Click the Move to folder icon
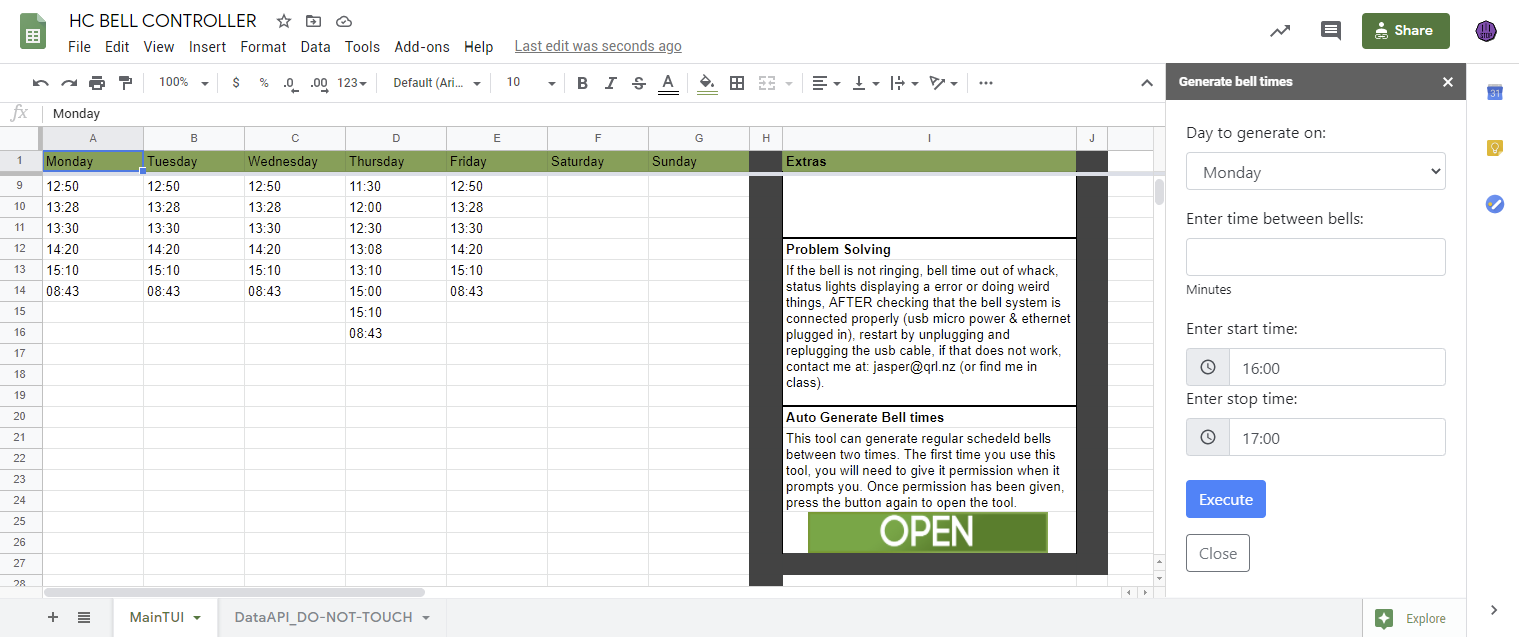This screenshot has width=1519, height=637. point(314,21)
